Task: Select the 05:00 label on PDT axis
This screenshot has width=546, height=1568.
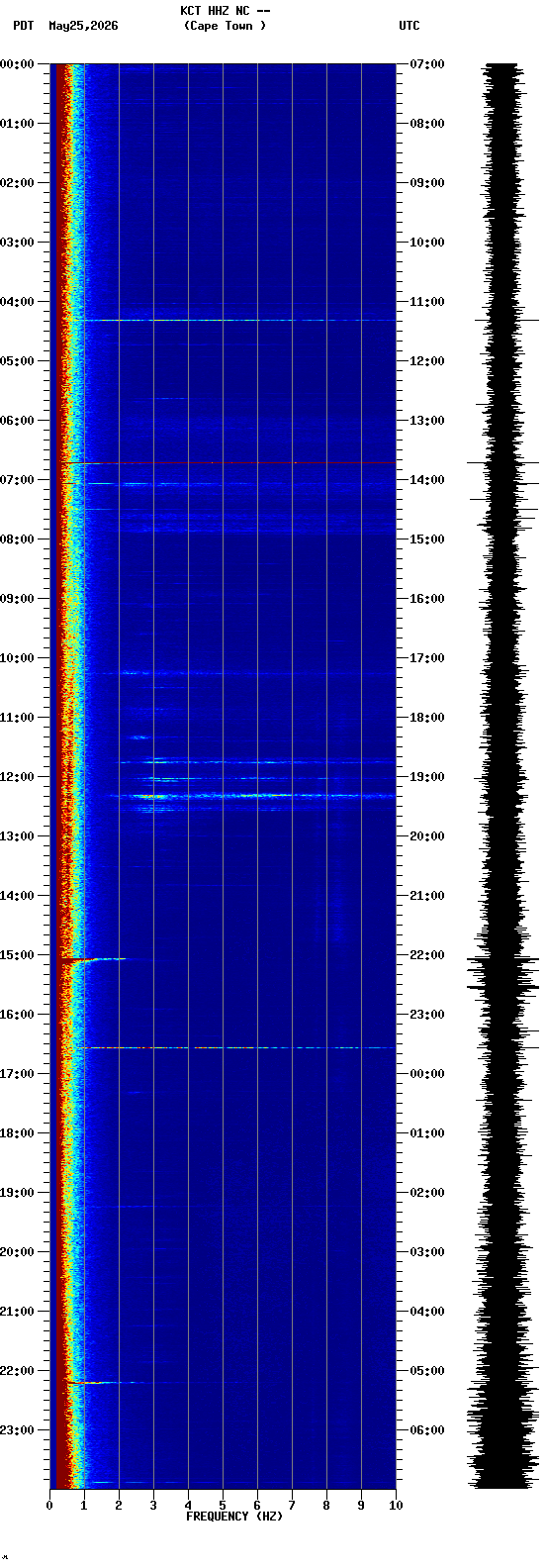Action: point(18,361)
